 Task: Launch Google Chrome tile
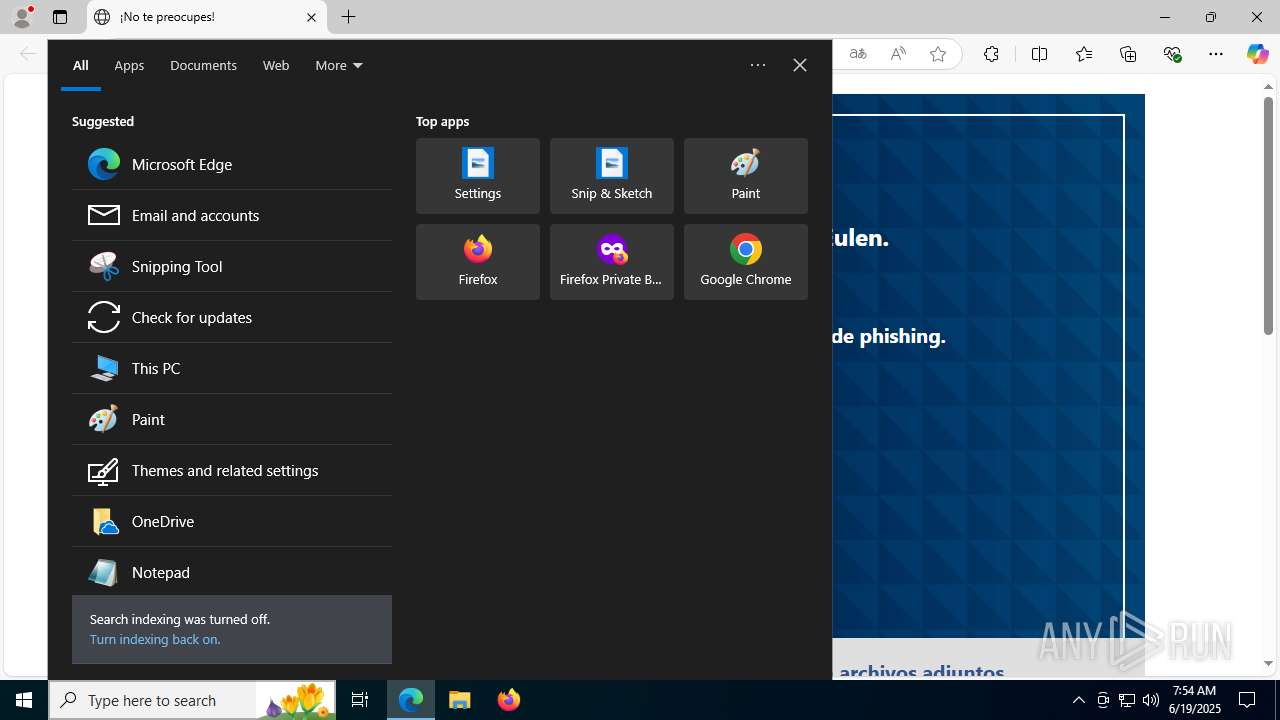(746, 262)
